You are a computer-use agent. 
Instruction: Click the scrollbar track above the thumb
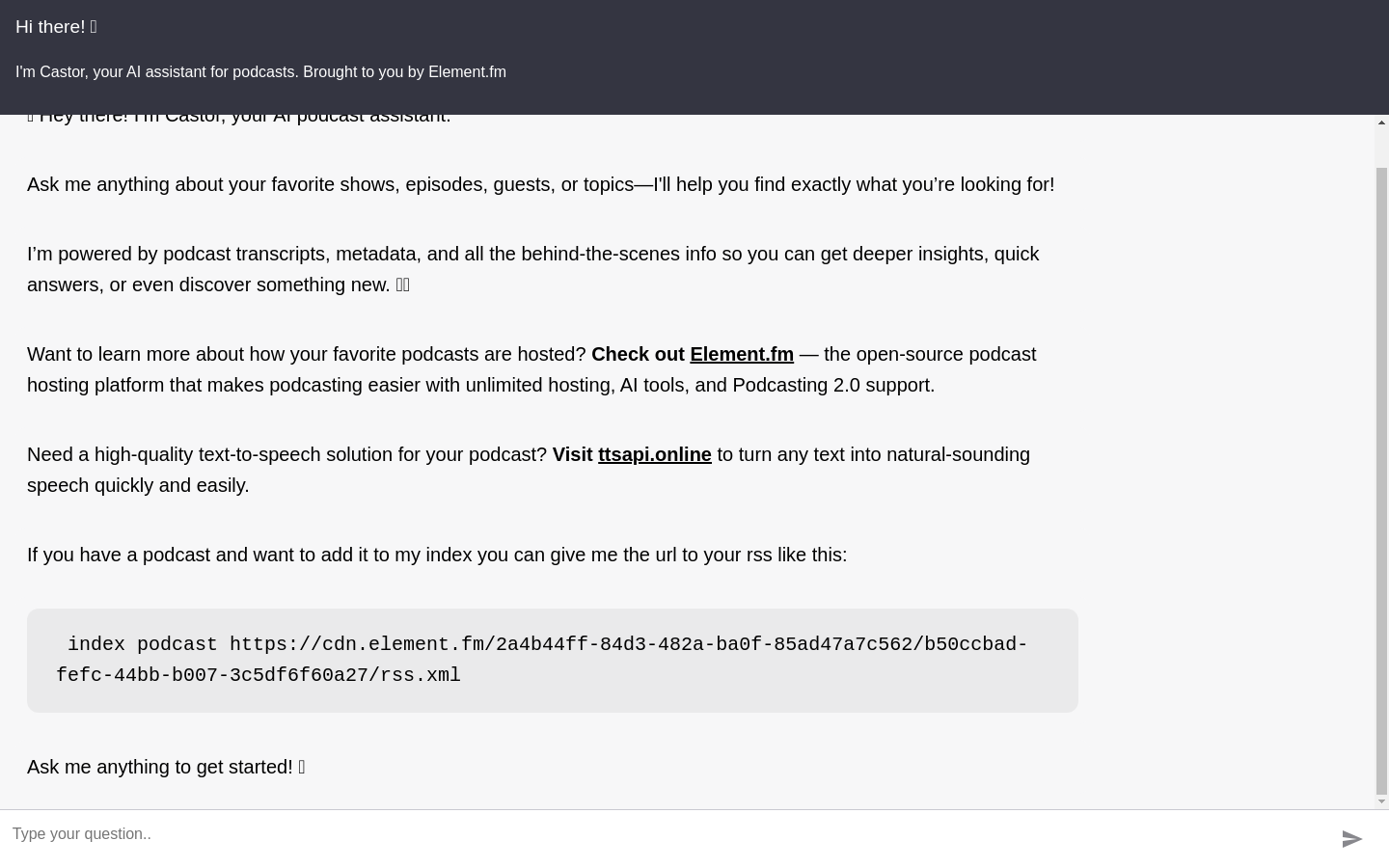coord(1381,149)
